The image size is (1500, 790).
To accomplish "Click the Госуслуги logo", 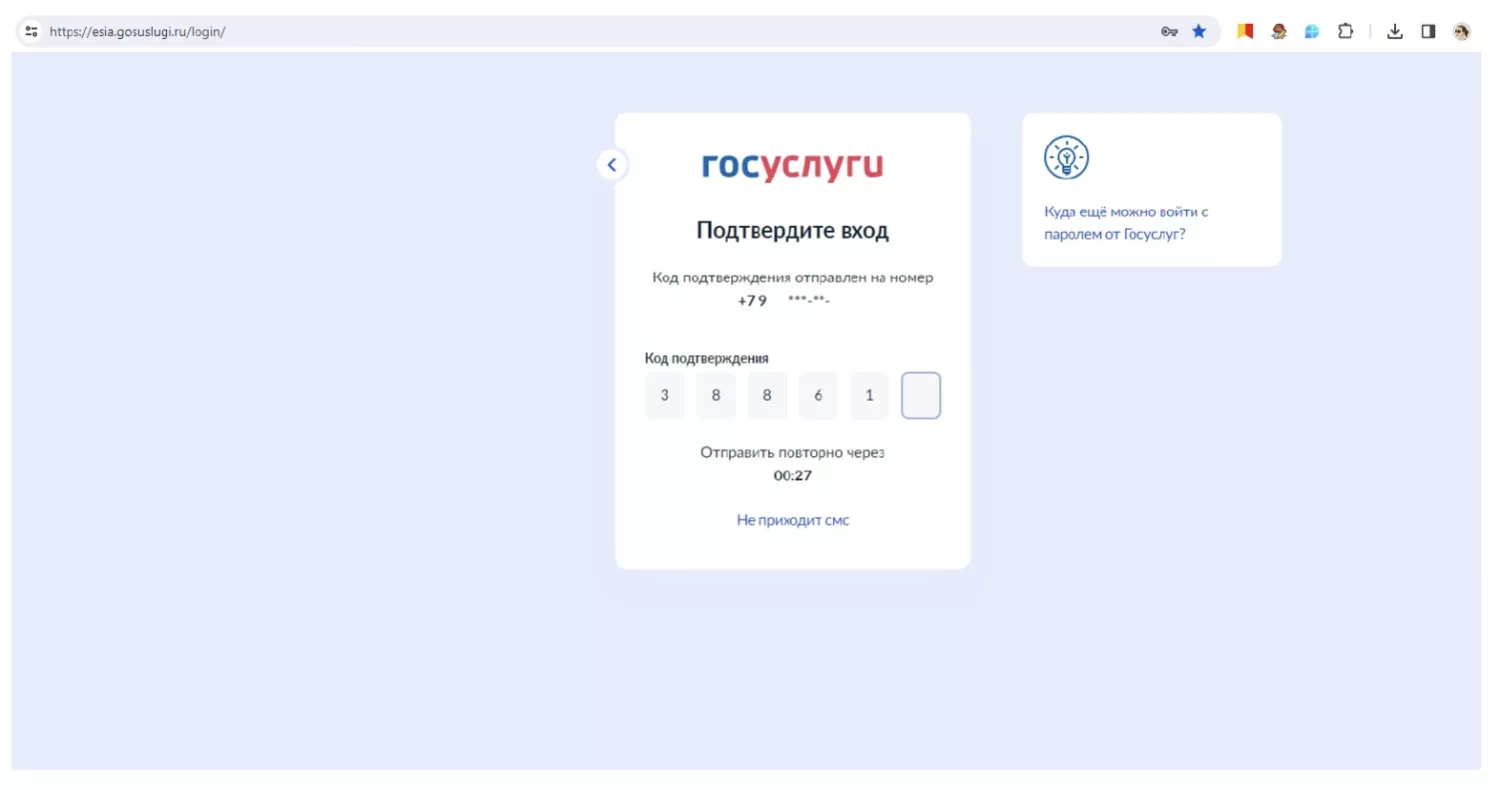I will (x=792, y=166).
